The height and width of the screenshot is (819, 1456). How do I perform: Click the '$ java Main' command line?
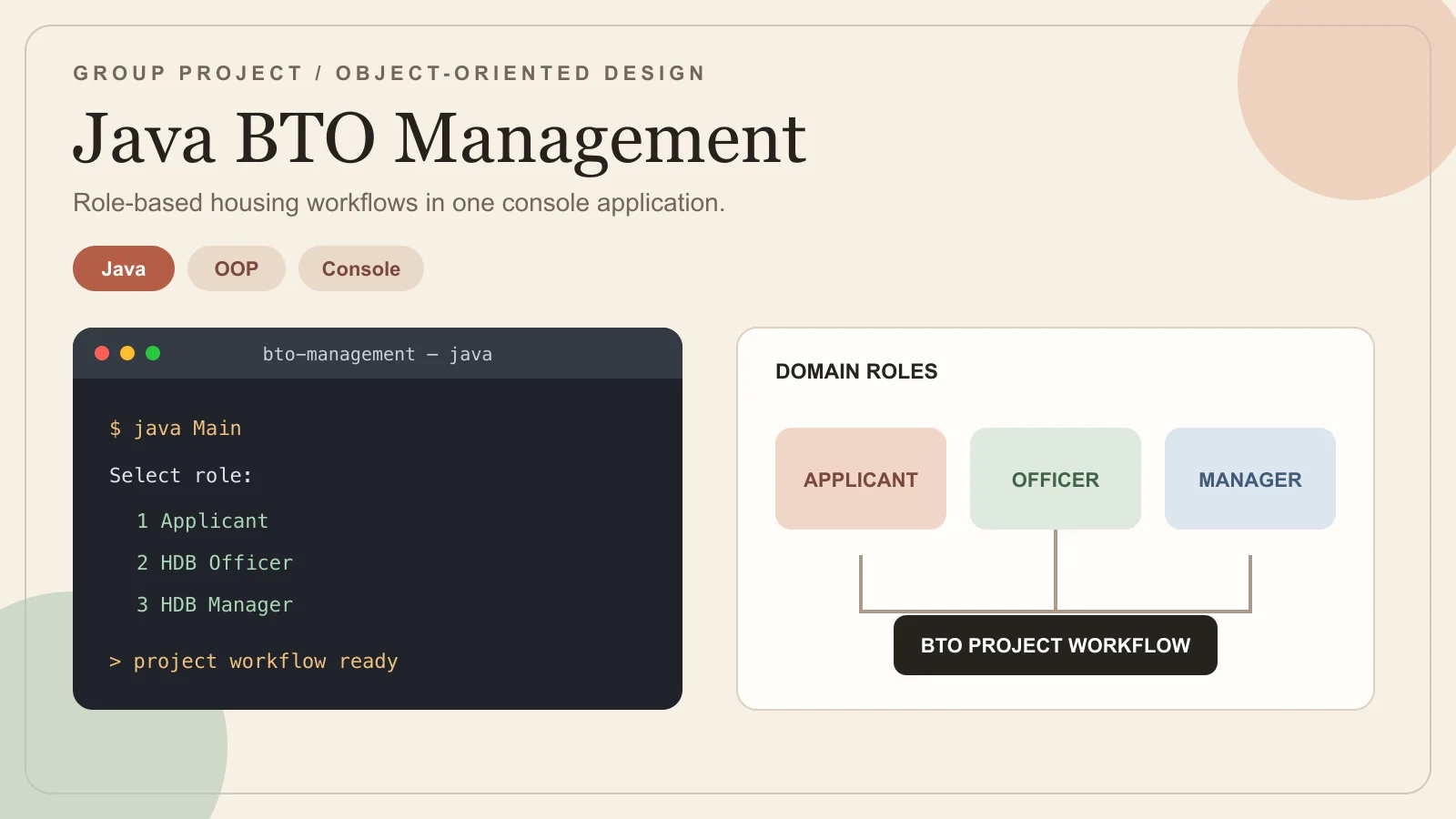click(176, 428)
